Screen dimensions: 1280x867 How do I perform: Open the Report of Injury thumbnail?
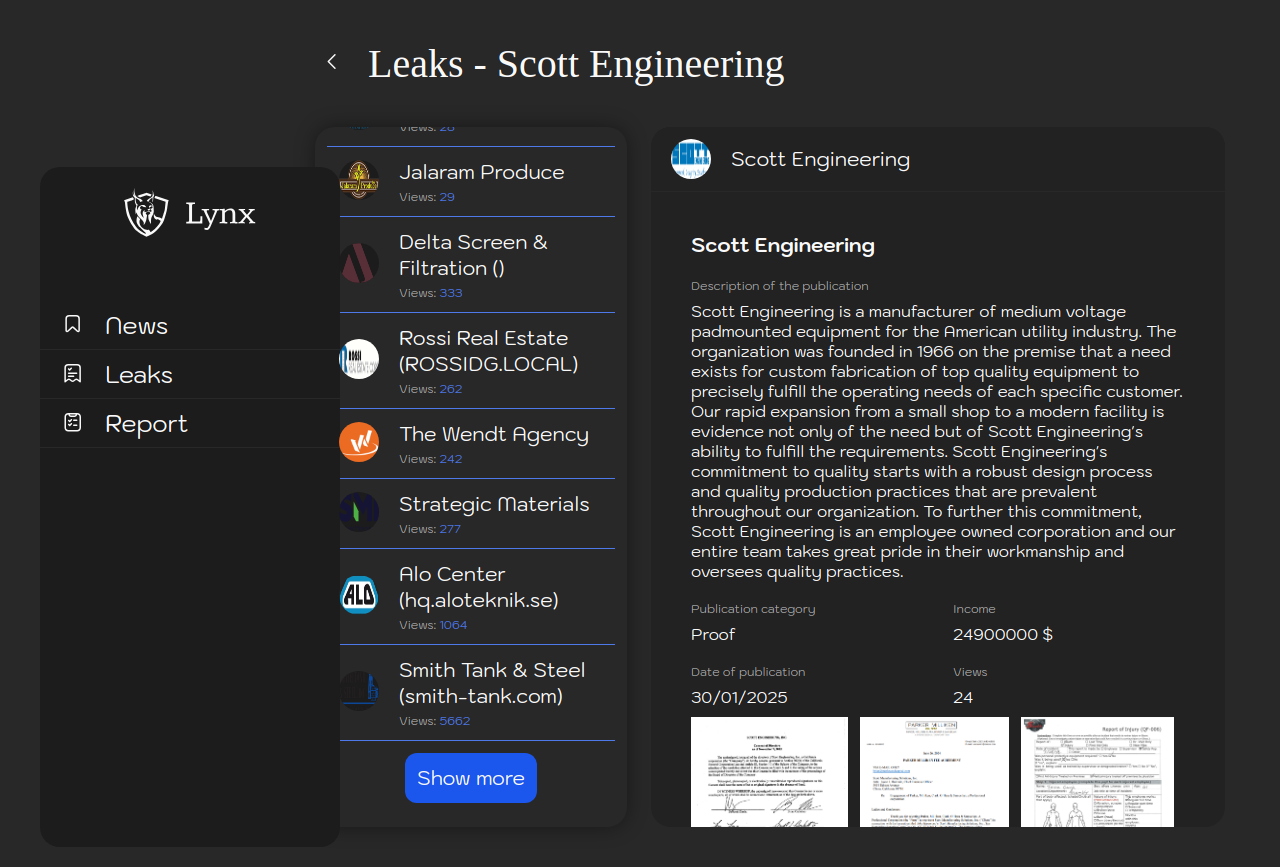pos(1097,771)
